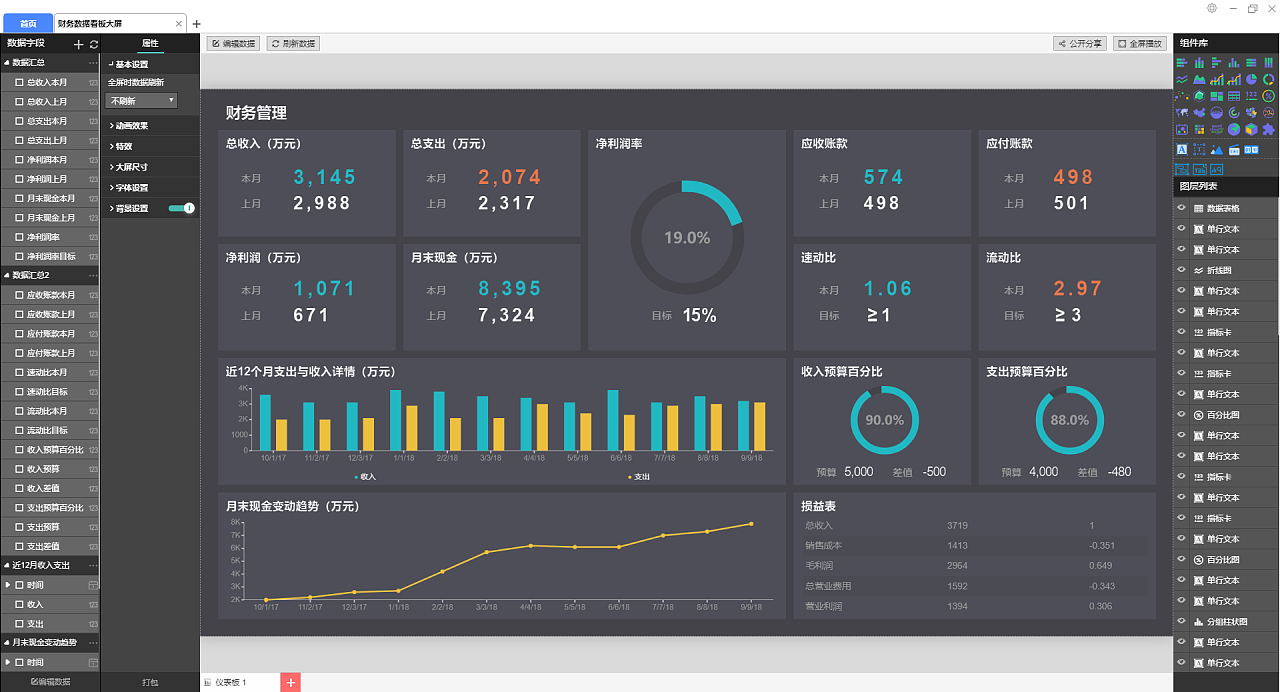1280x692 pixels.
Task: Check the 应收账款本月 field checkbox
Action: (x=19, y=295)
